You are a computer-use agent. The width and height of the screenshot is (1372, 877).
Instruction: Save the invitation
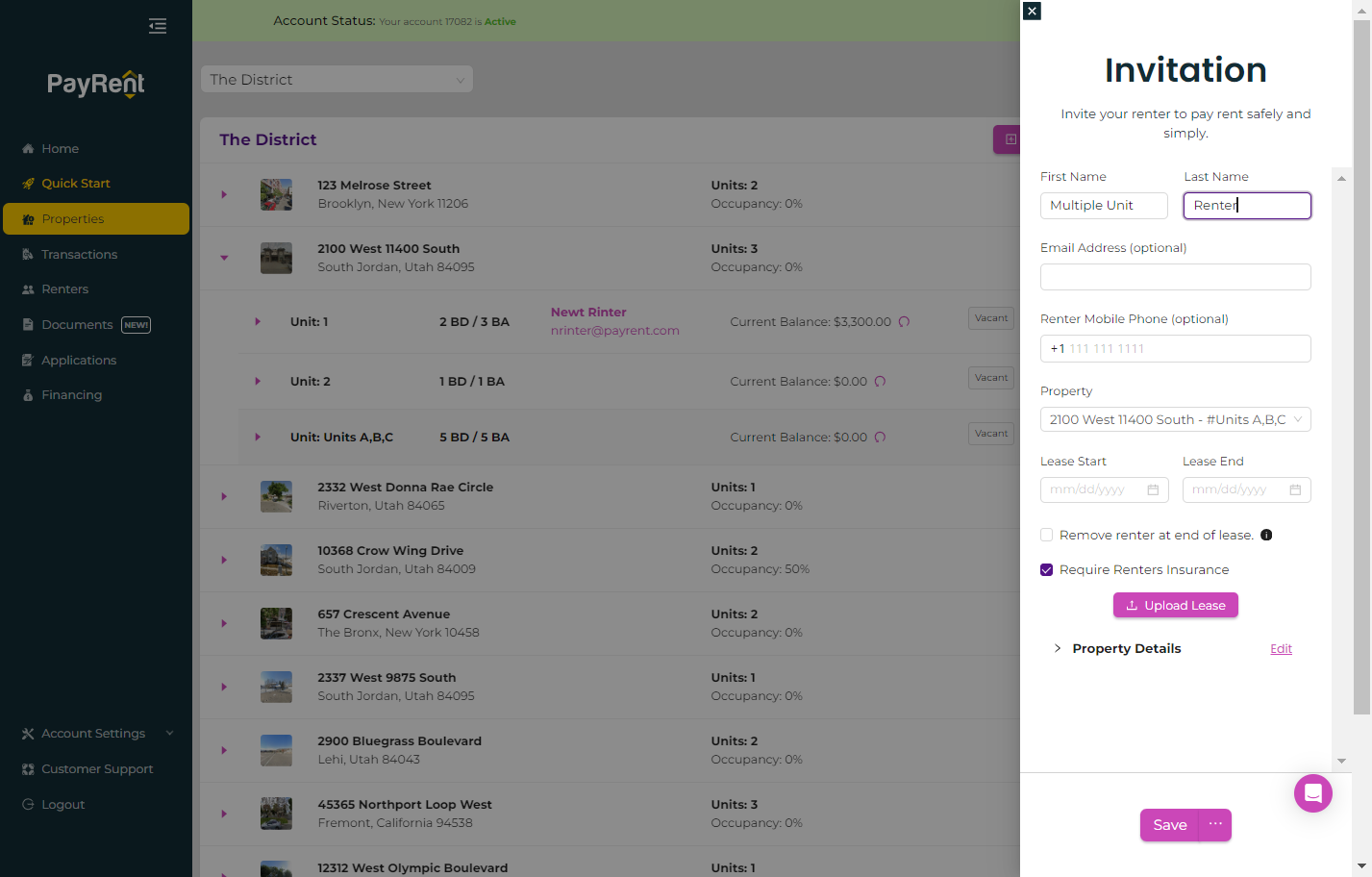[1169, 825]
